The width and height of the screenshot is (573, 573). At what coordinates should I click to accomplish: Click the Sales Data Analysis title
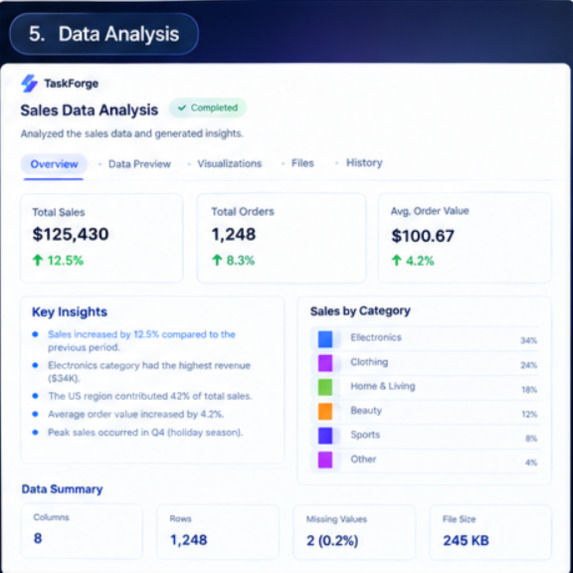point(89,110)
